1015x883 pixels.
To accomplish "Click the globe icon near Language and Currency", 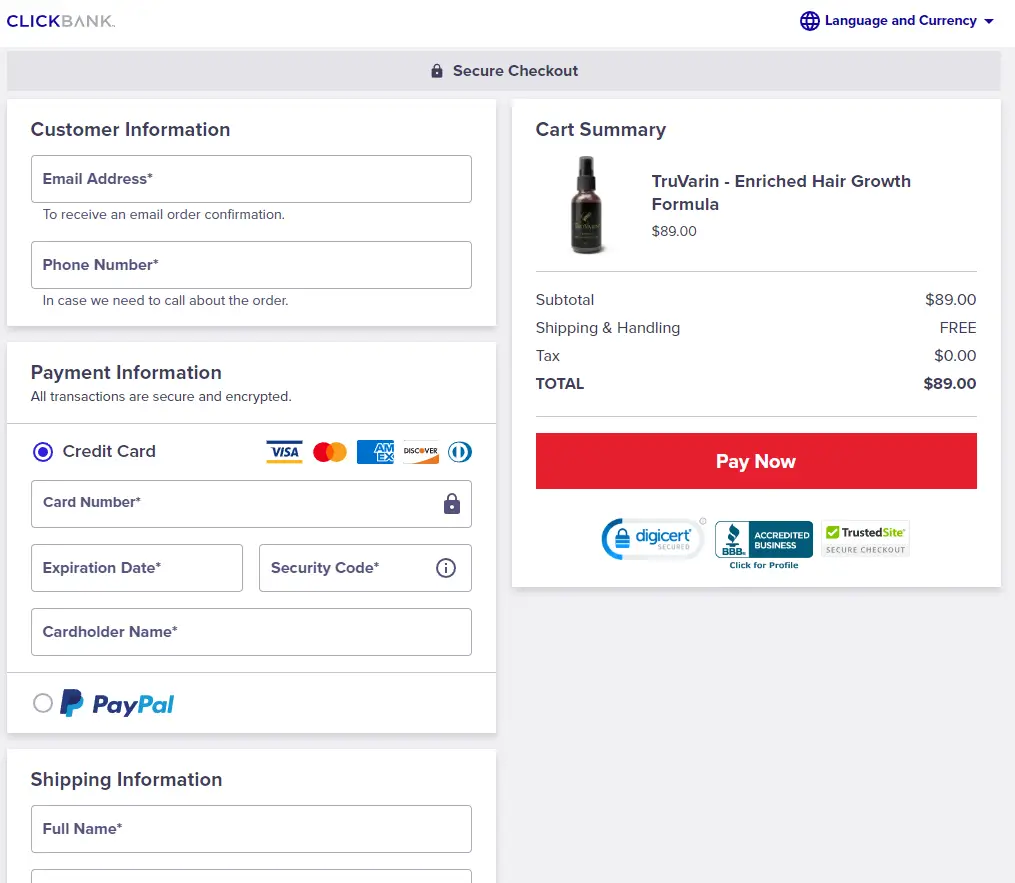I will point(809,20).
